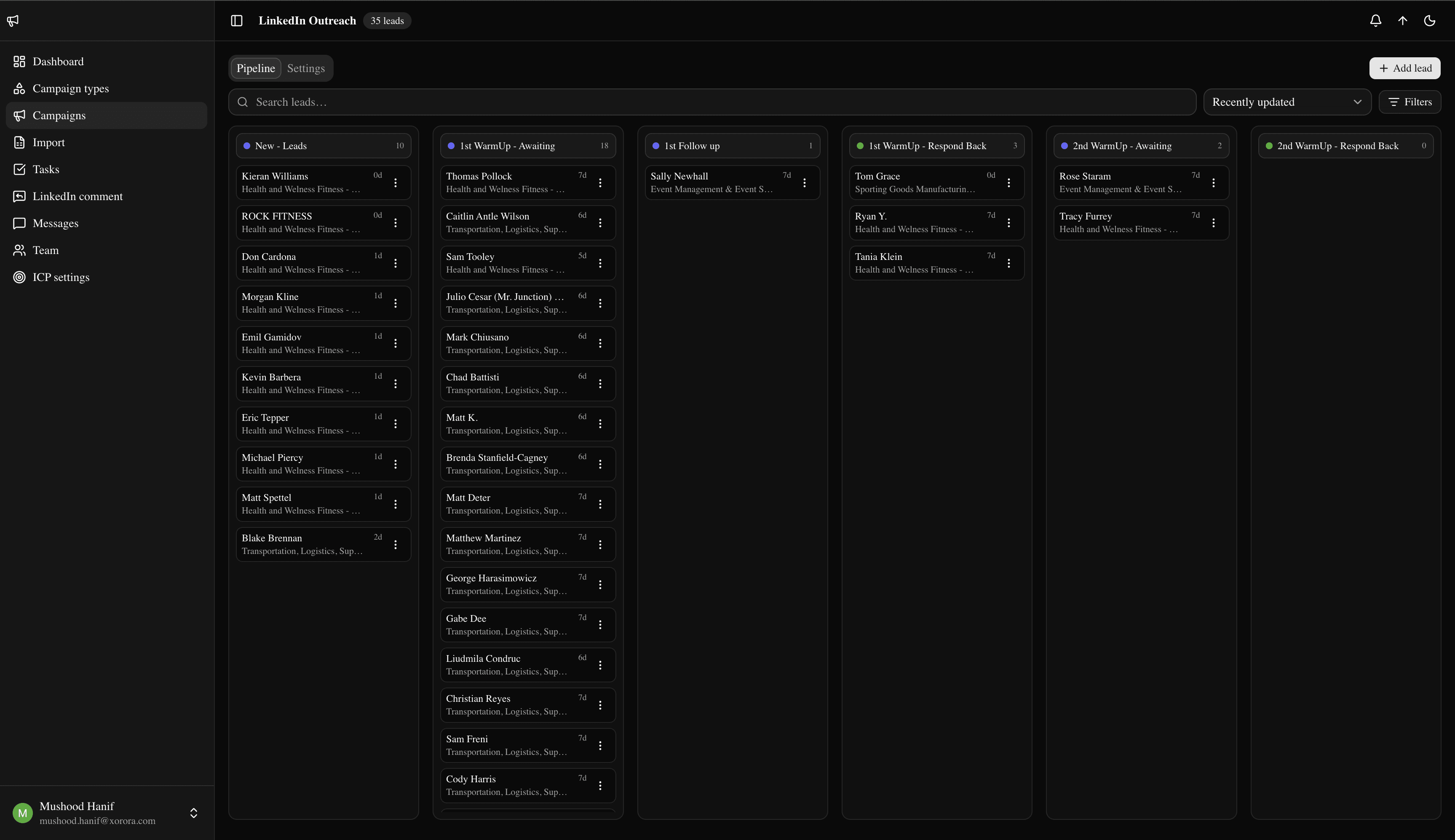Open Cody Harris card options menu
The width and height of the screenshot is (1455, 840).
(600, 786)
